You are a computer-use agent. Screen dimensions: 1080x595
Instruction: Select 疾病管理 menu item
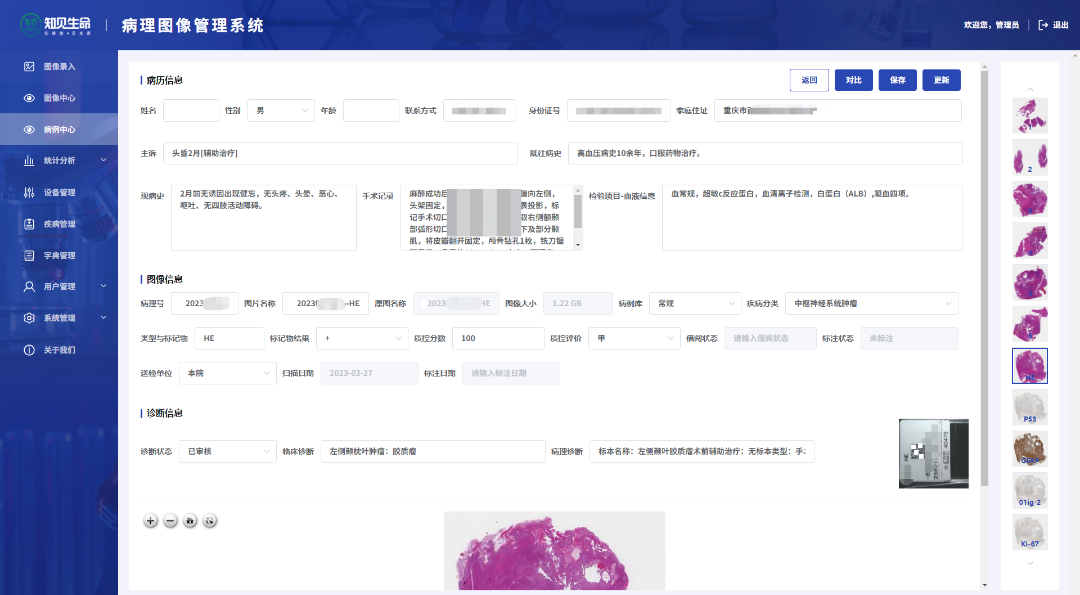pyautogui.click(x=59, y=224)
